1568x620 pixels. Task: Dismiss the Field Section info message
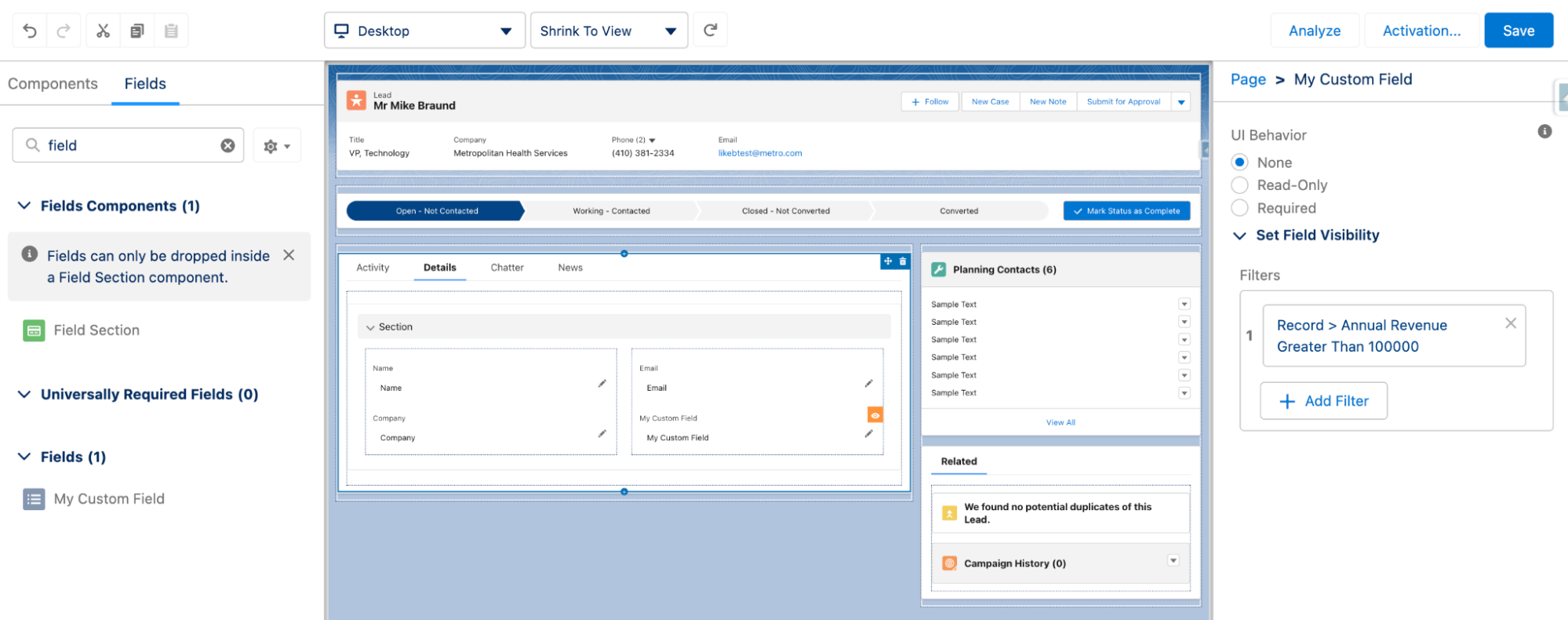coord(289,255)
